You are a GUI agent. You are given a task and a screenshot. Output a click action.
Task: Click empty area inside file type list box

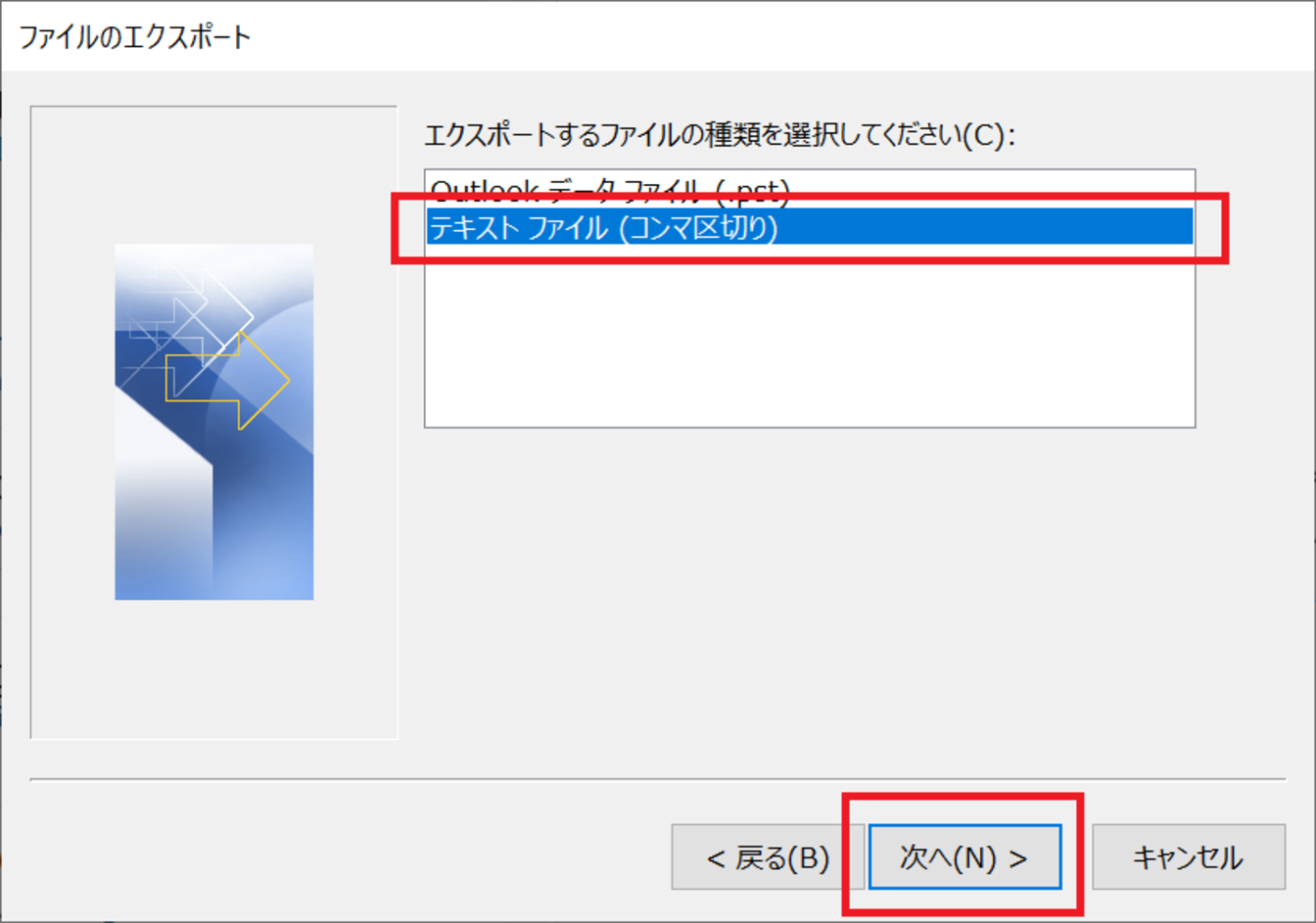click(809, 338)
